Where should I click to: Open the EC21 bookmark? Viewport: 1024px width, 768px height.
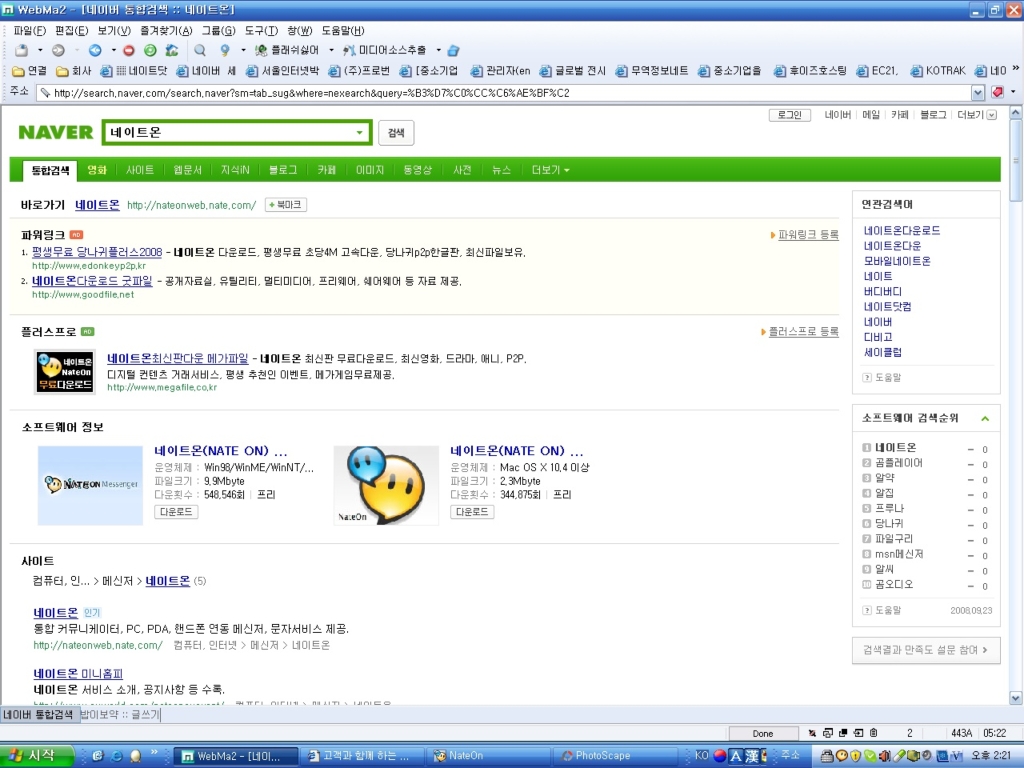(x=877, y=71)
